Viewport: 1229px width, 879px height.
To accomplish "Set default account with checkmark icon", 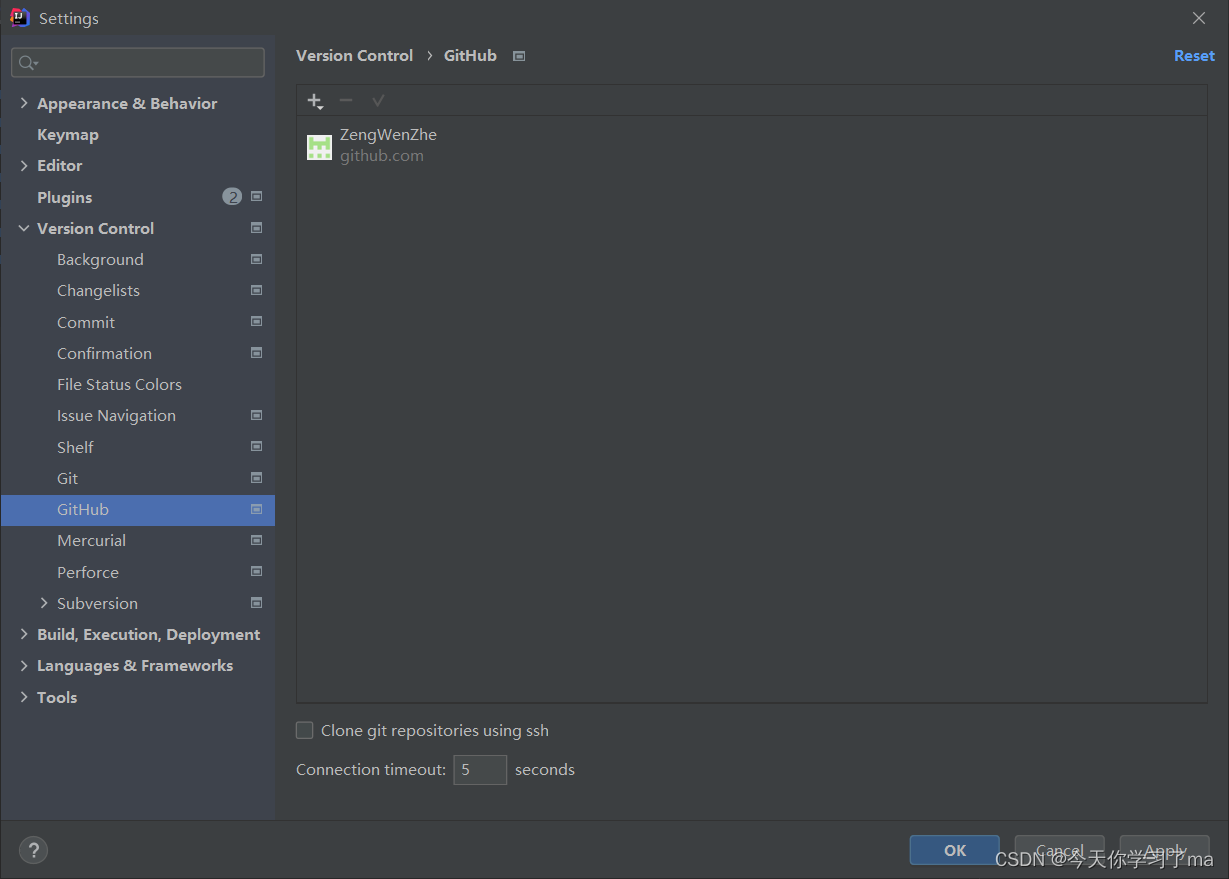I will coord(378,100).
